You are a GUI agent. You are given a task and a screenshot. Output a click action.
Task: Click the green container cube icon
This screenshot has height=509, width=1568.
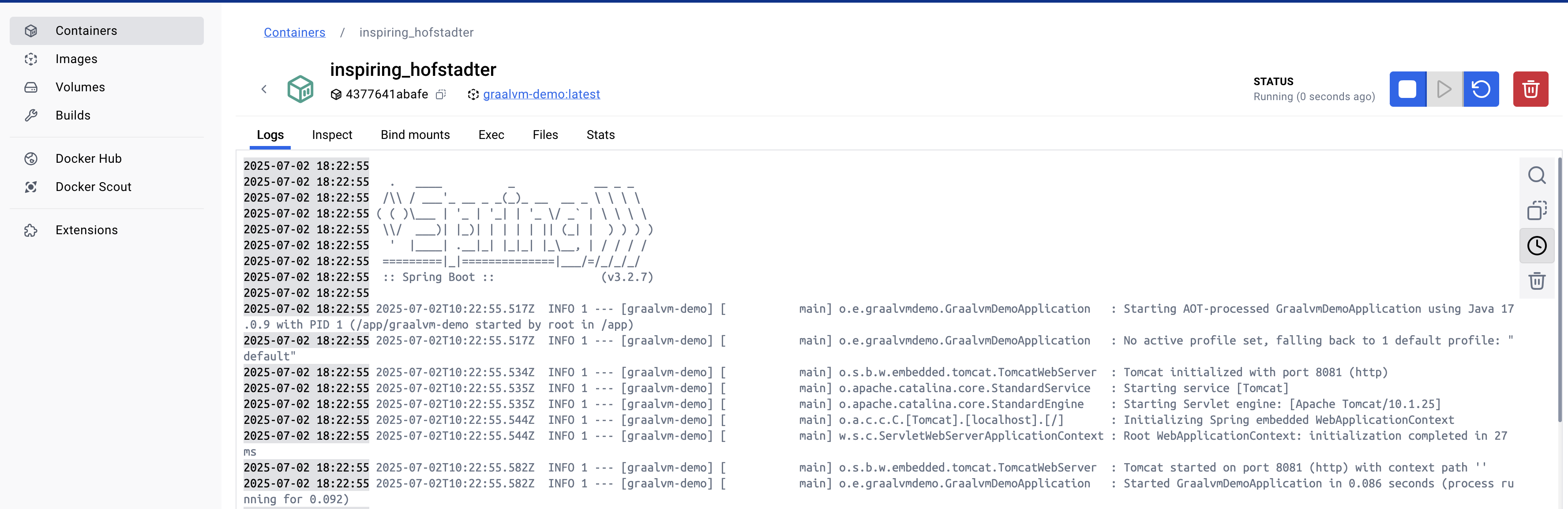click(300, 89)
